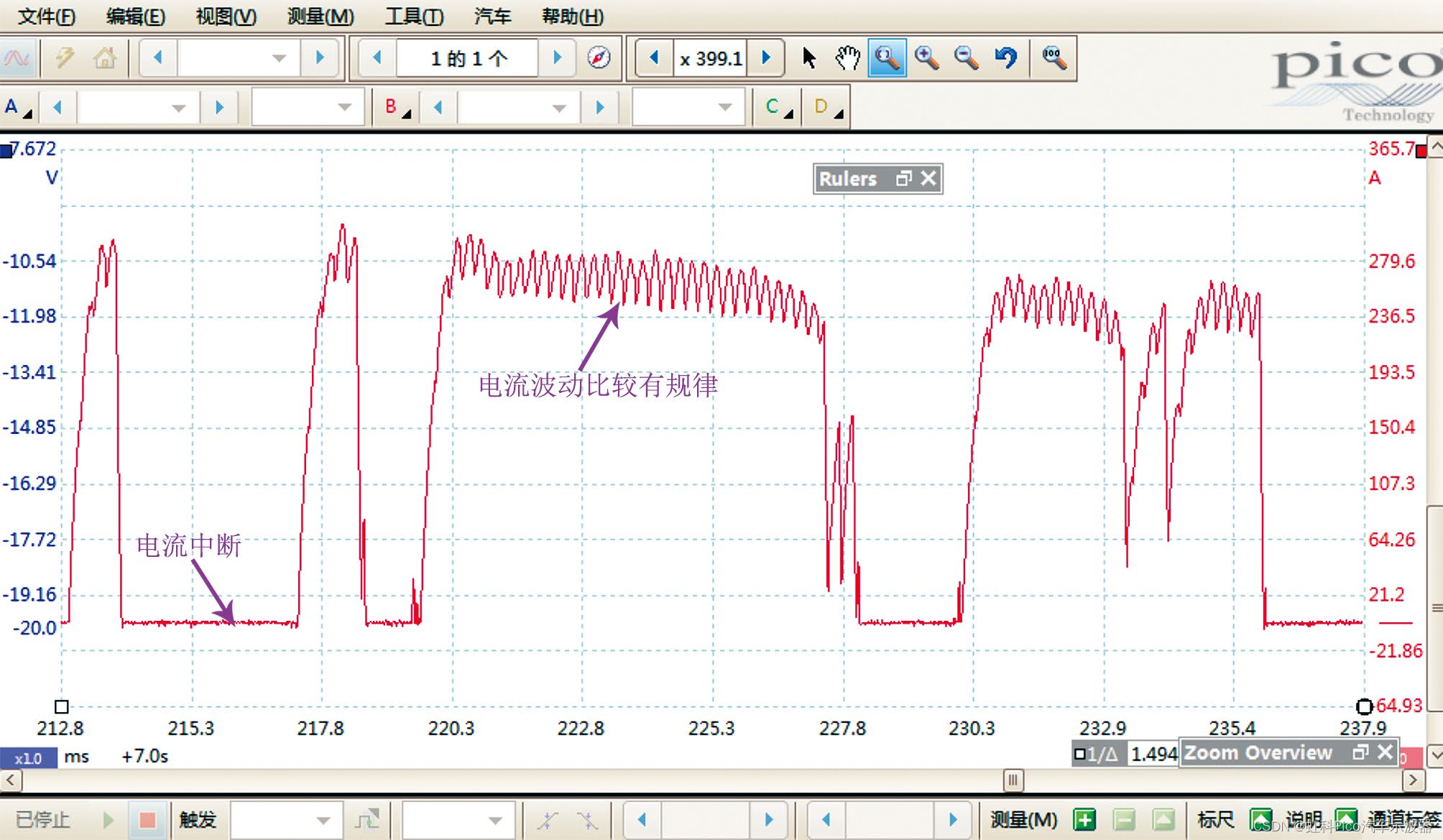
Task: Select the hand pan tool
Action: (x=847, y=58)
